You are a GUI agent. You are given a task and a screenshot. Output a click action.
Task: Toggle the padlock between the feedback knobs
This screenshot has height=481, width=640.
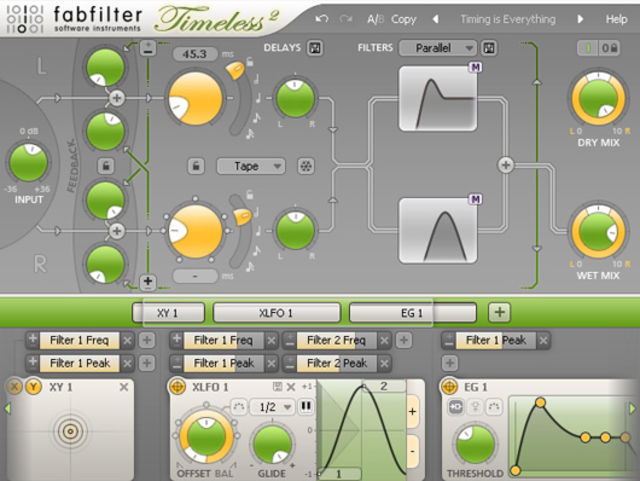pyautogui.click(x=106, y=166)
